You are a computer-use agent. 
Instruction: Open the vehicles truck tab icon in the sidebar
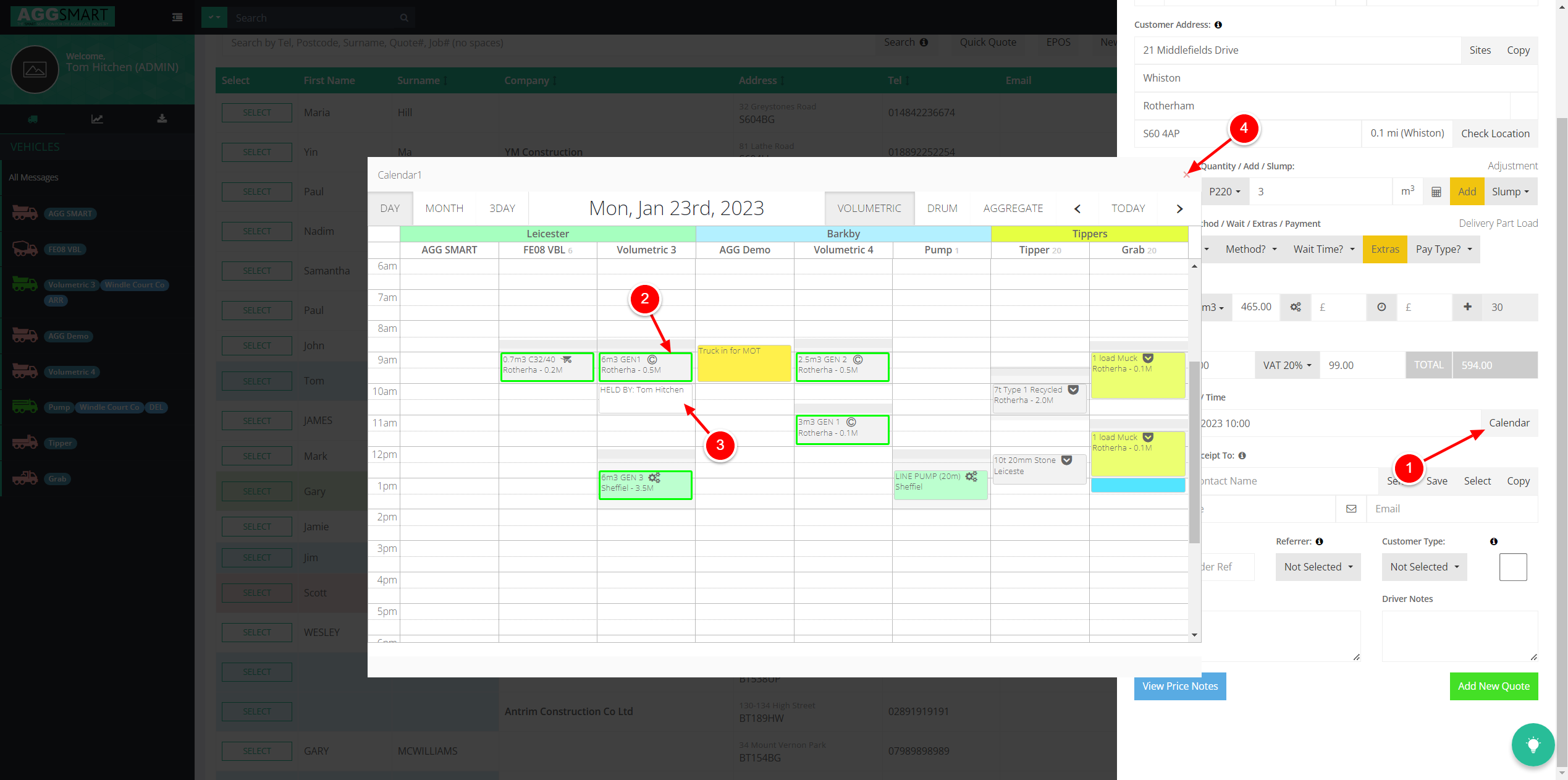point(33,119)
